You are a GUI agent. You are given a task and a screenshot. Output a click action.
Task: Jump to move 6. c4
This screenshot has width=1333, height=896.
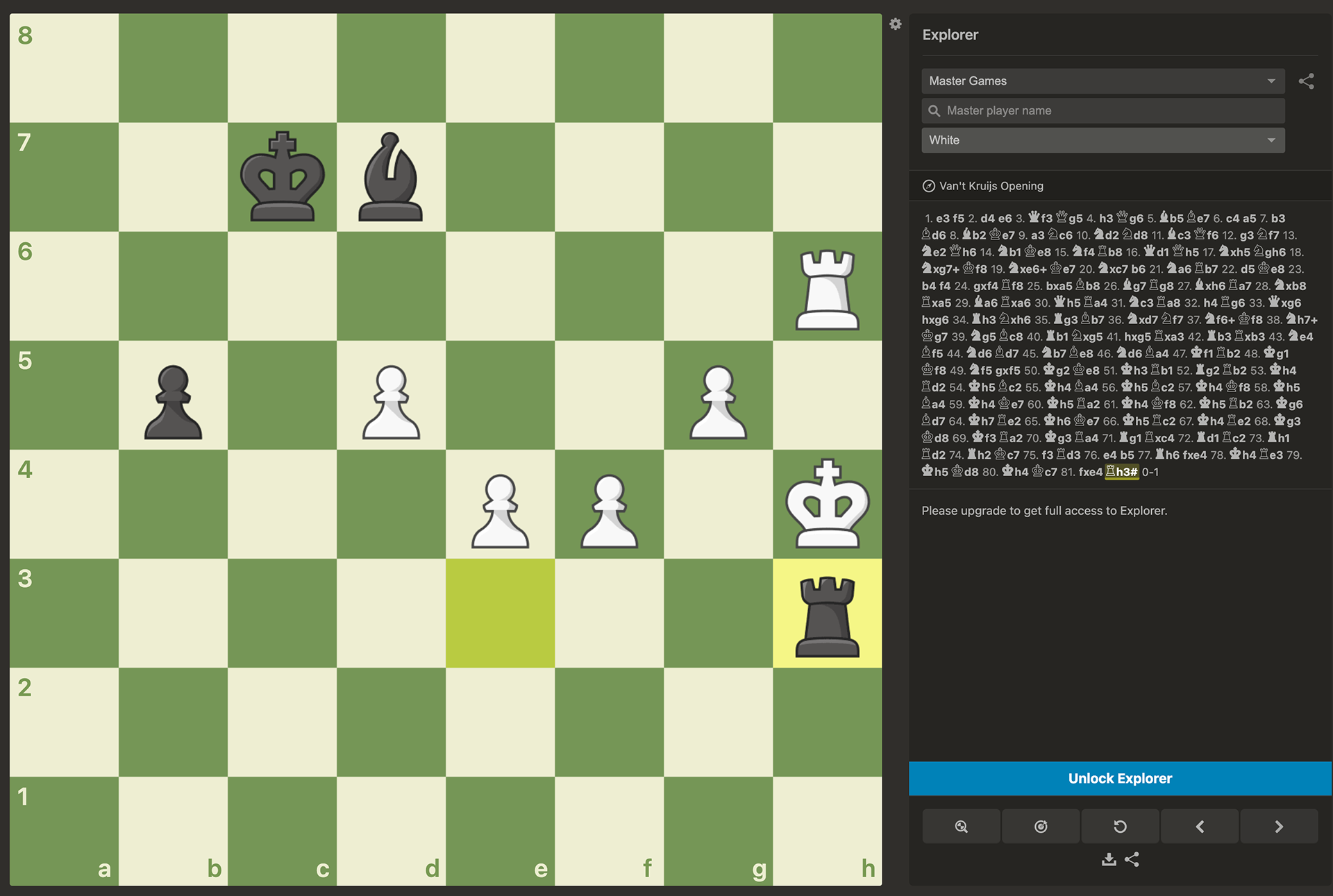coord(1233,218)
